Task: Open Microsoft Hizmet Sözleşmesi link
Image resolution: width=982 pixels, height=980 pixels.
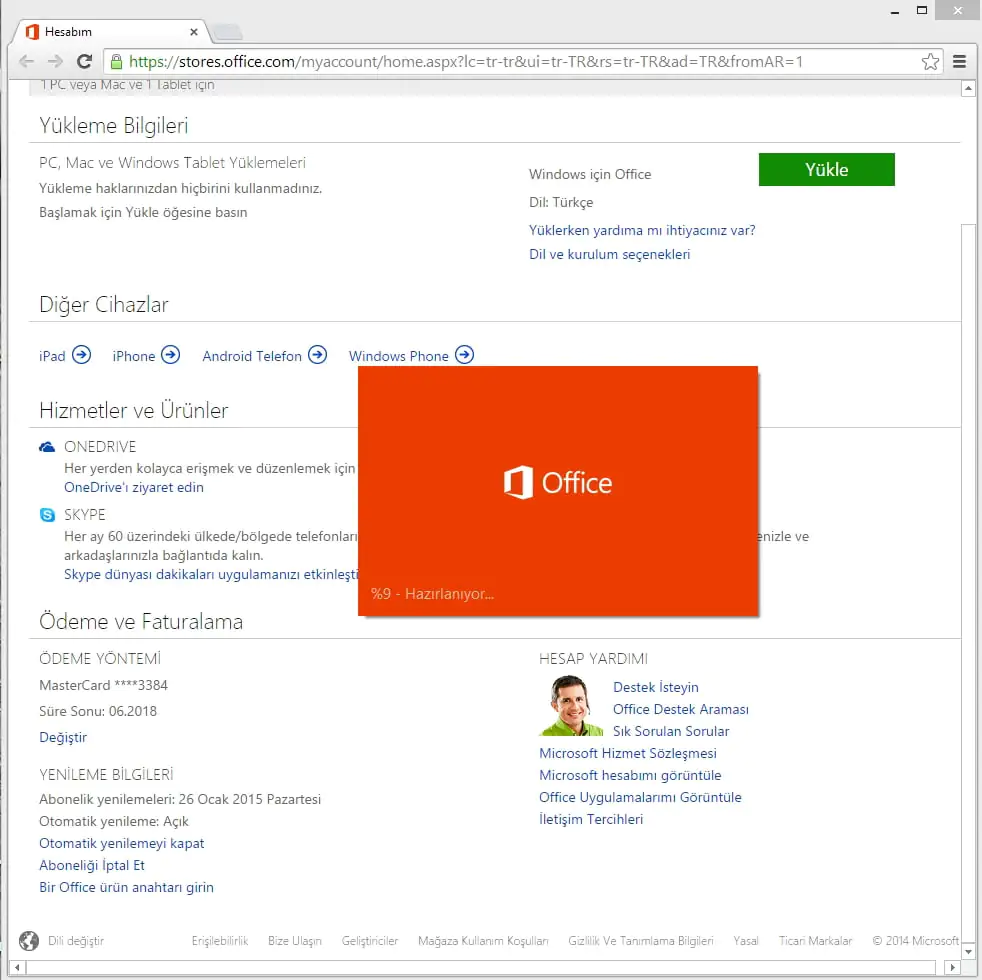Action: 628,753
